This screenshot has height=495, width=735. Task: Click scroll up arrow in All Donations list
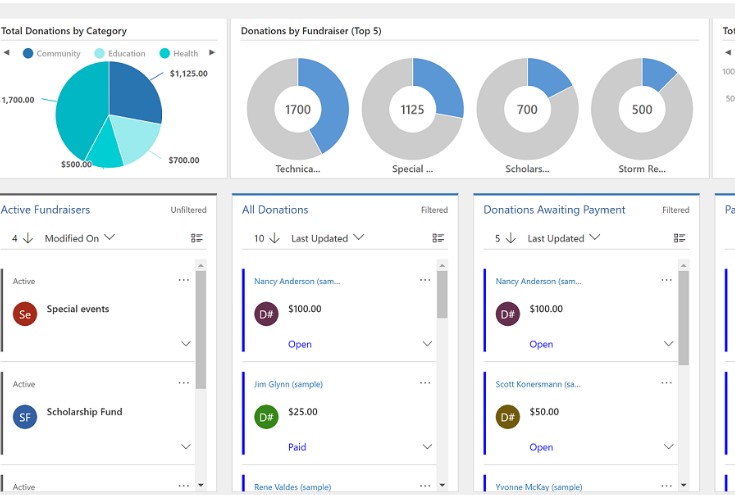(442, 265)
